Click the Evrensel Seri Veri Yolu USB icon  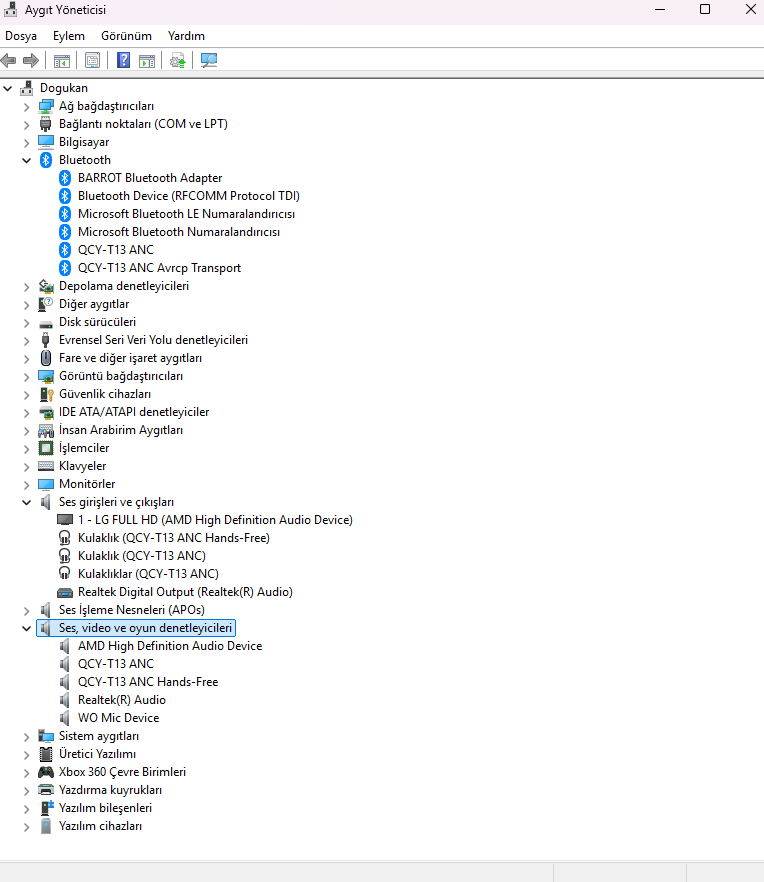coord(46,340)
